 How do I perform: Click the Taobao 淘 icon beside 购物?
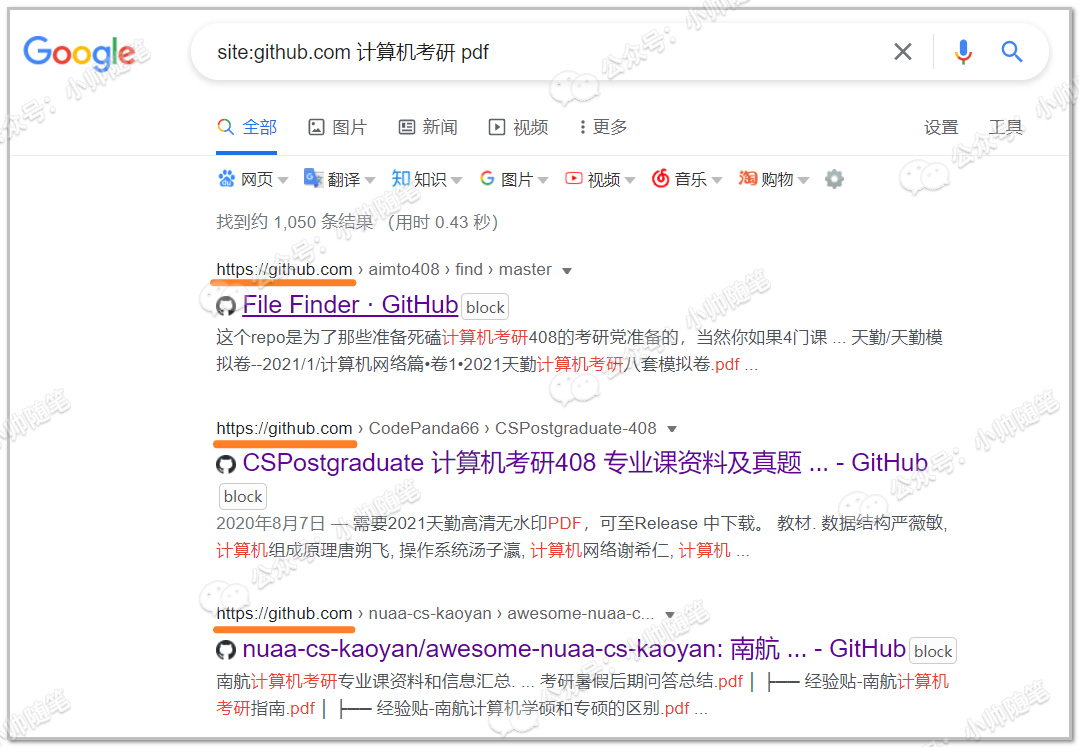[x=747, y=178]
